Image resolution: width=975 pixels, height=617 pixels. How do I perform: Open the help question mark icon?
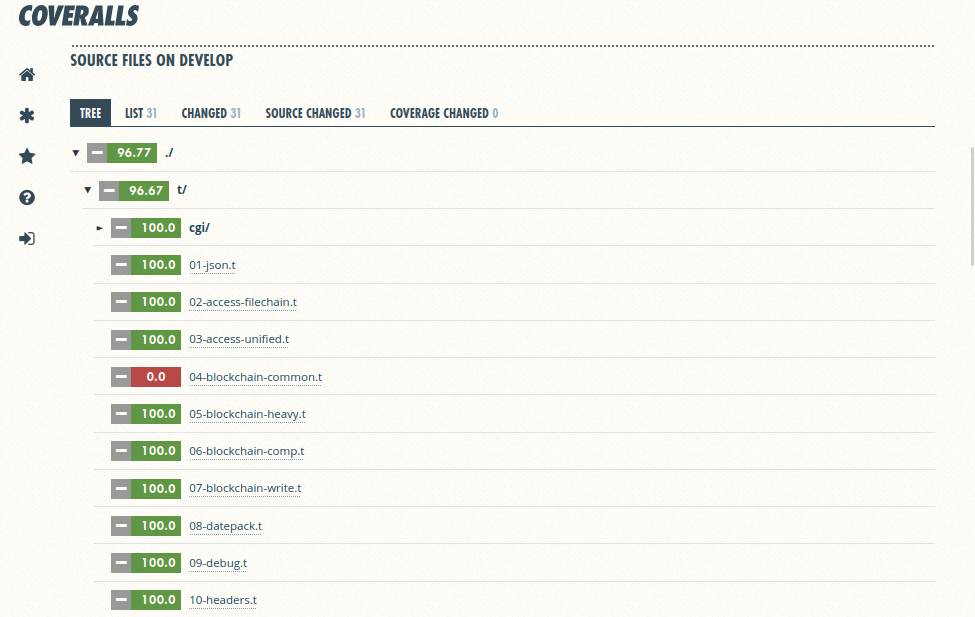point(27,198)
